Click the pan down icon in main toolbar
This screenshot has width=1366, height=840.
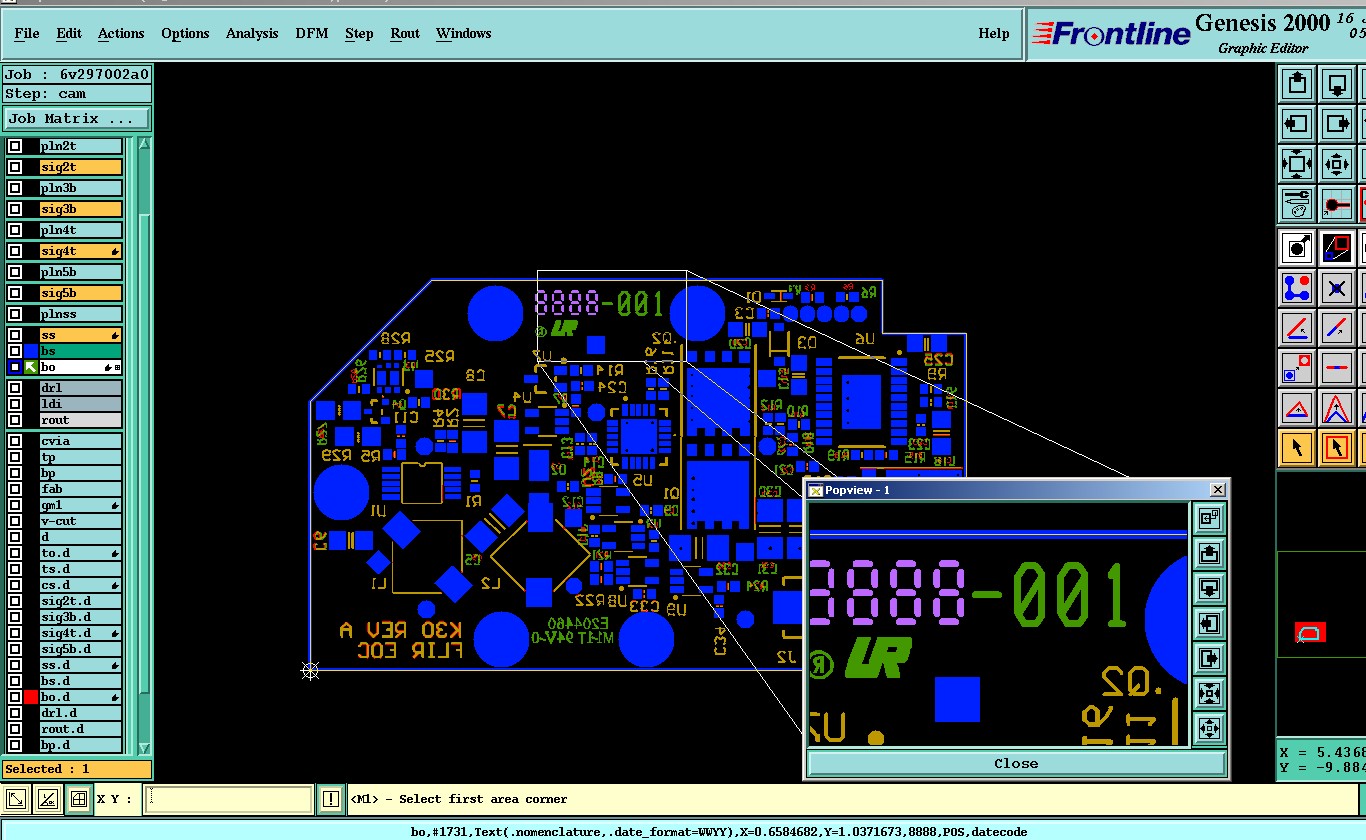pos(1338,84)
